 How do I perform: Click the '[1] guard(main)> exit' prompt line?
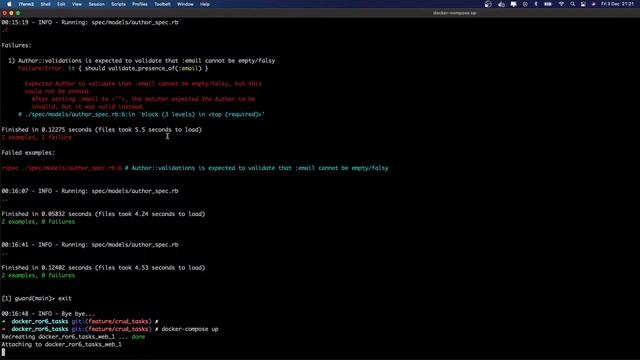click(x=36, y=298)
